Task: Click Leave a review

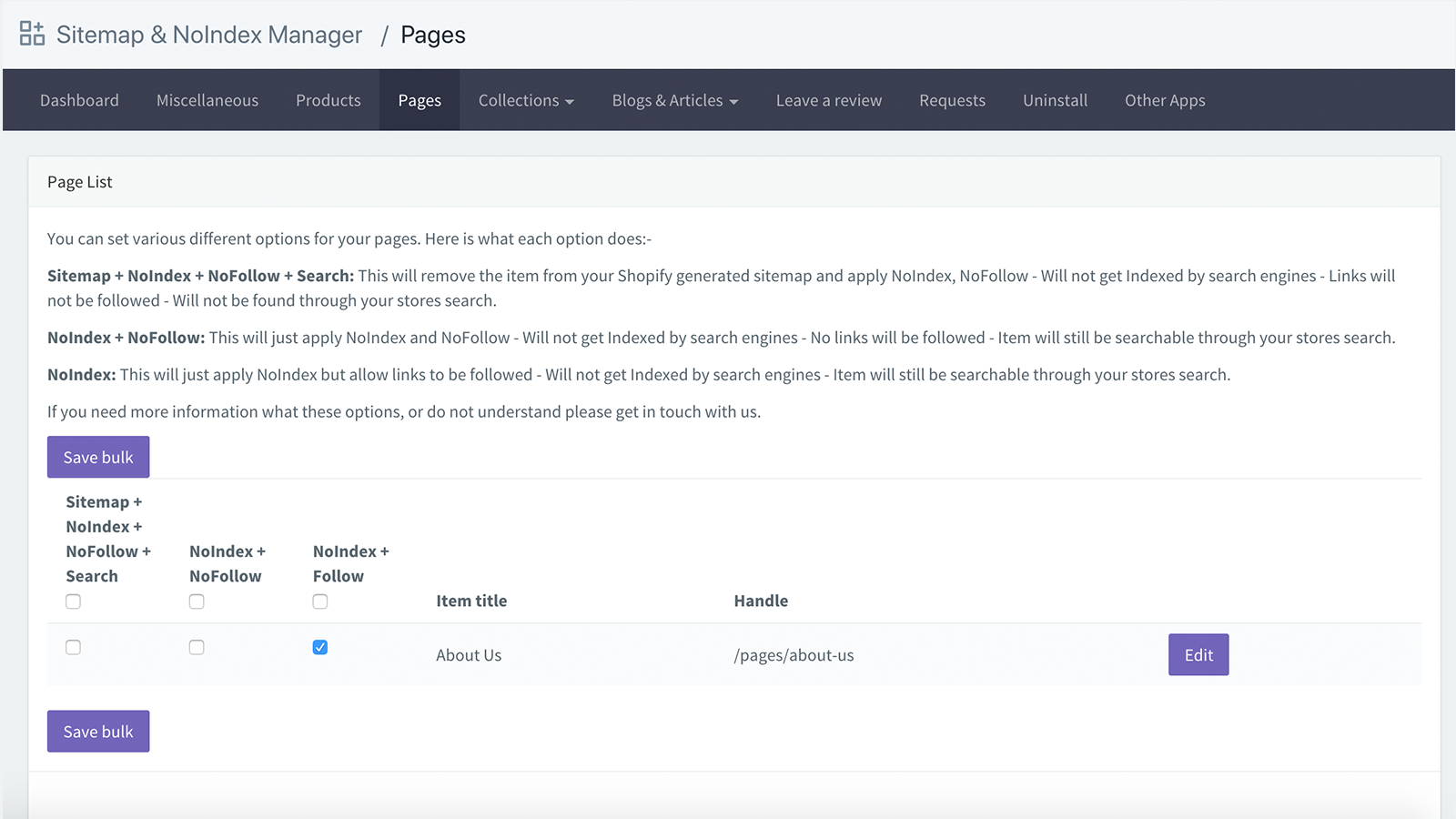Action: click(x=828, y=100)
